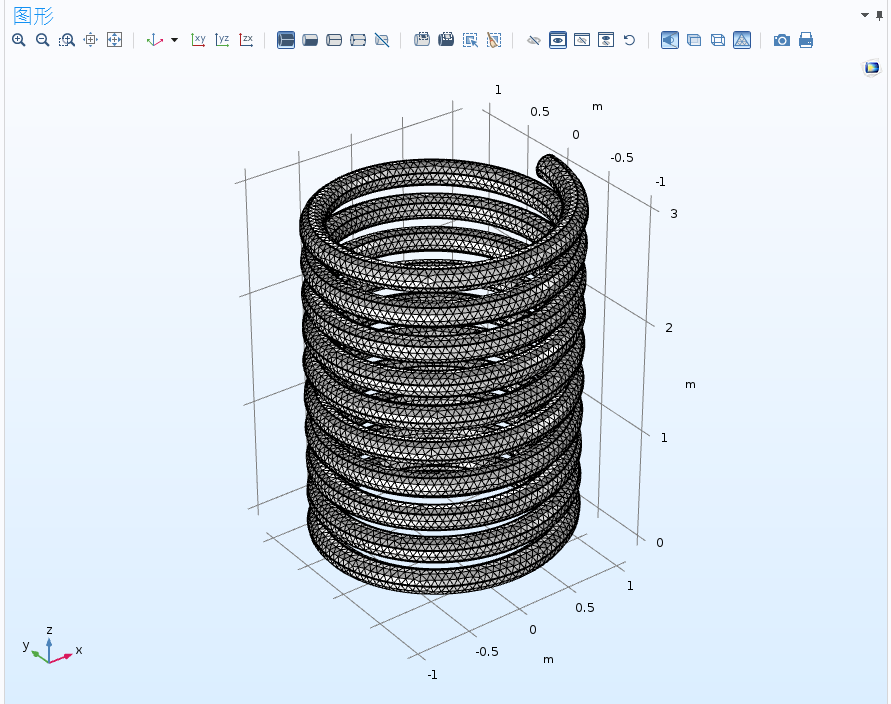Toggle hide selected objects eye icon

[534, 40]
